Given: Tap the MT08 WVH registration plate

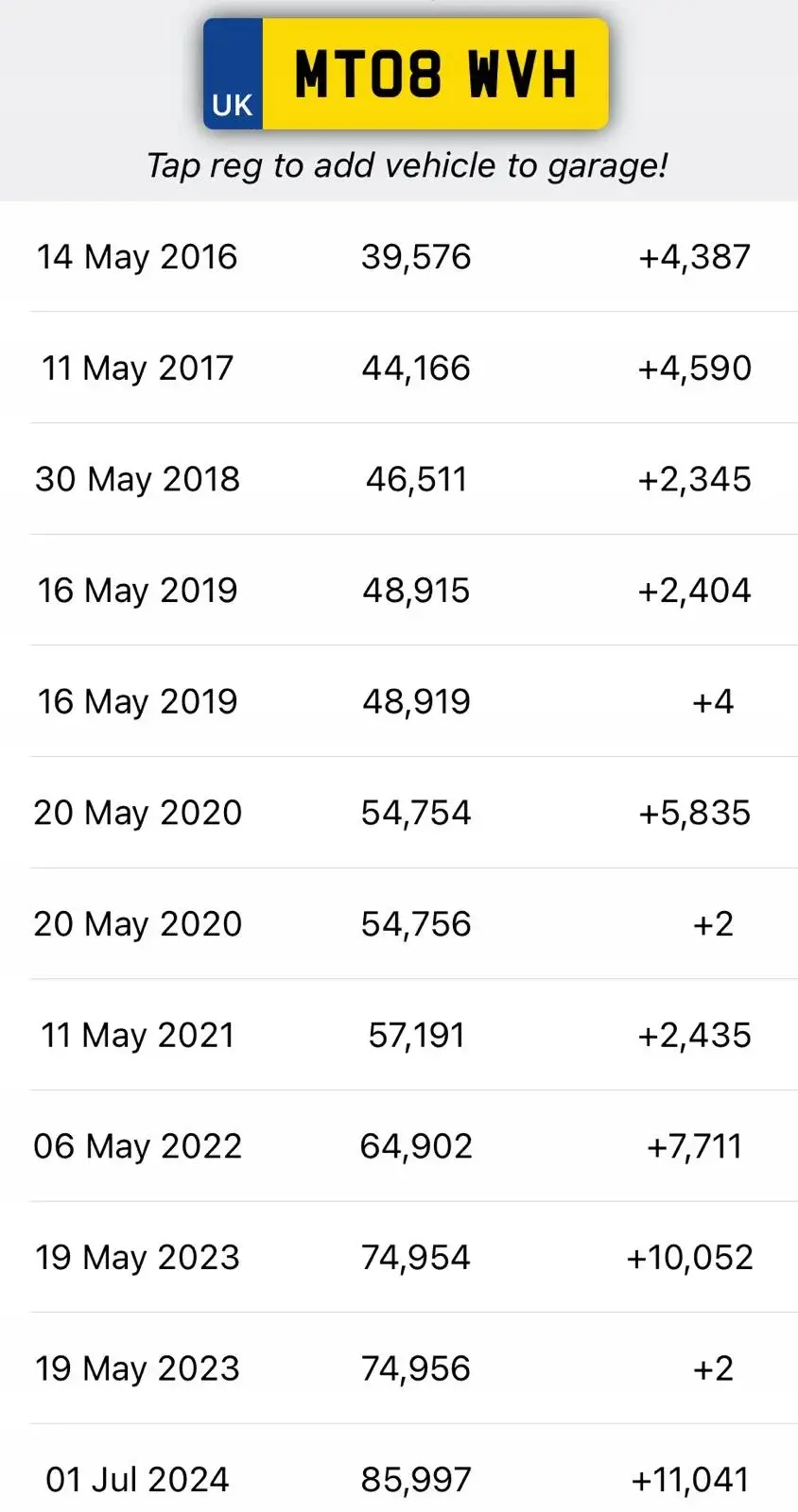Looking at the screenshot, I should (x=434, y=74).
